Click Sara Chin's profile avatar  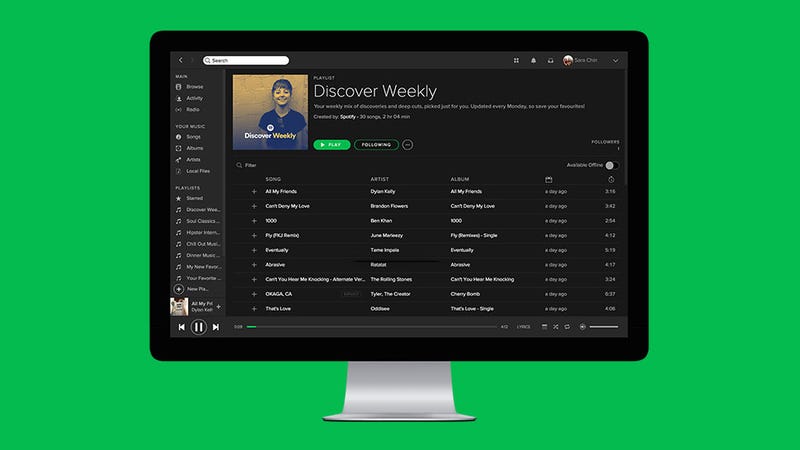(567, 60)
